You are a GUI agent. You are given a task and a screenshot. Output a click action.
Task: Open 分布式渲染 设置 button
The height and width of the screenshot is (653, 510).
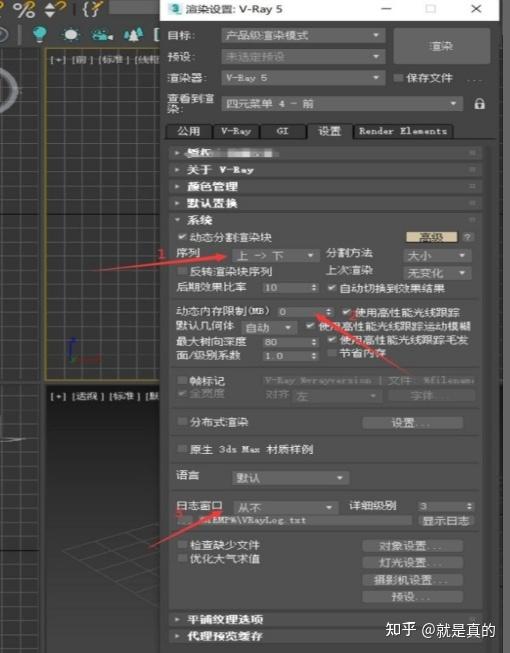(x=412, y=423)
